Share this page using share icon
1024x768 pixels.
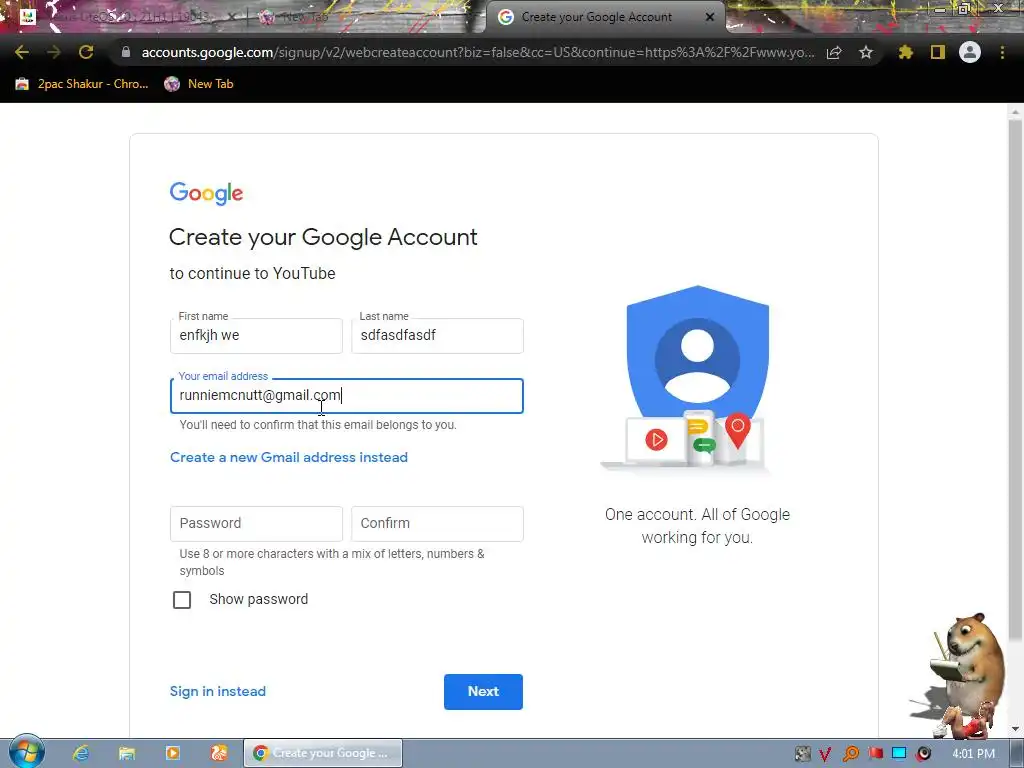click(x=834, y=52)
